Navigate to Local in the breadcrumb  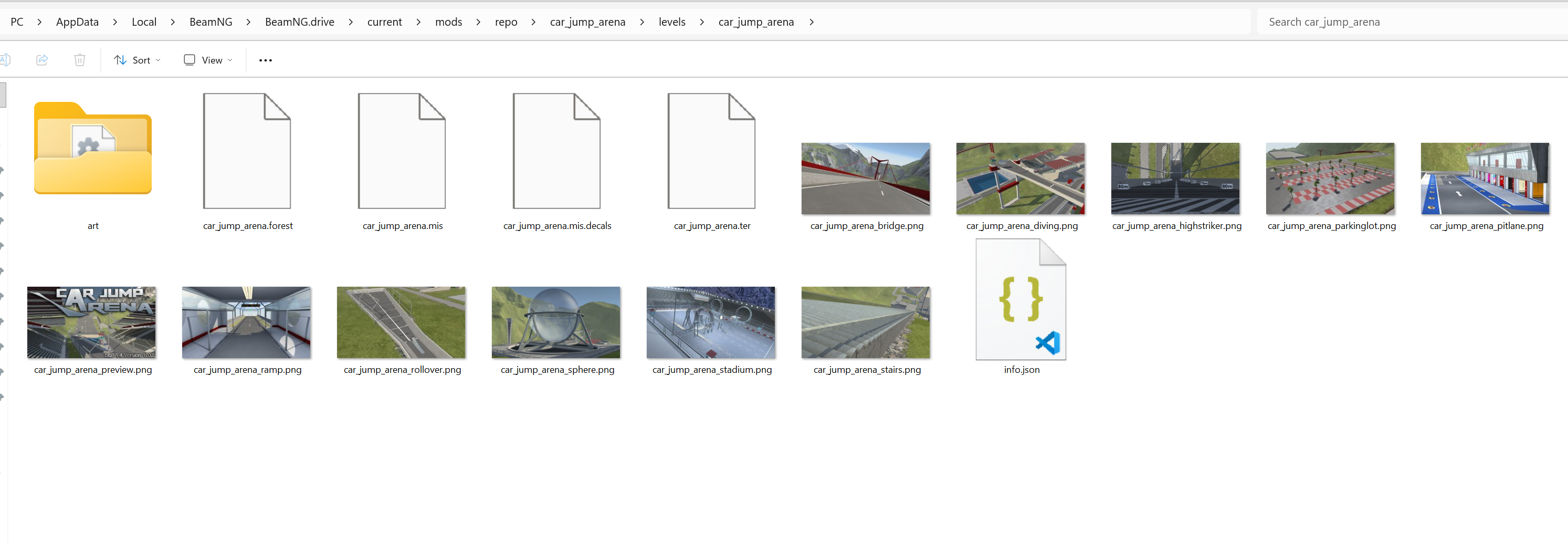point(144,22)
